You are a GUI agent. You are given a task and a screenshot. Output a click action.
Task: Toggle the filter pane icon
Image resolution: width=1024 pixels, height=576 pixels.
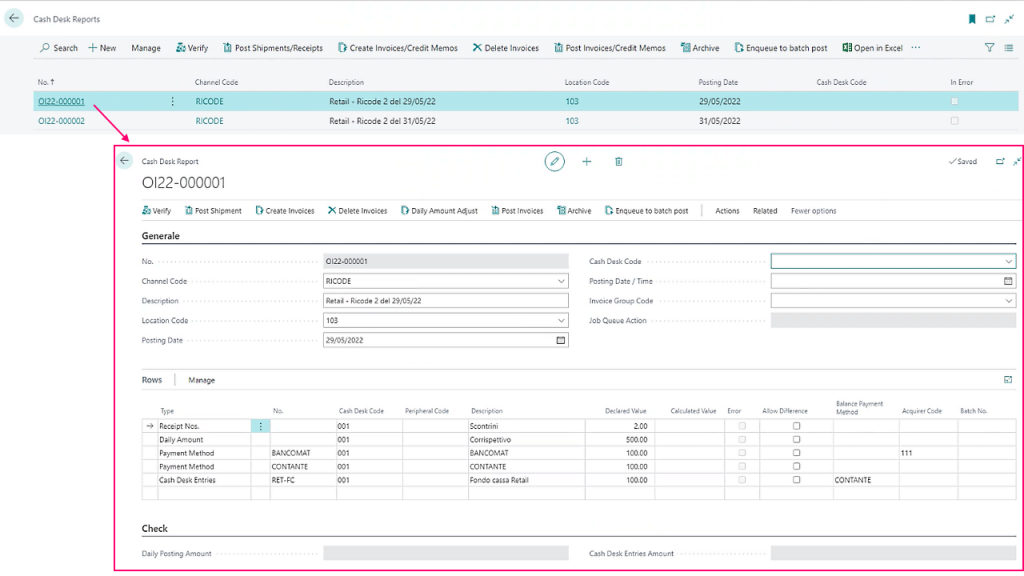pyautogui.click(x=989, y=48)
